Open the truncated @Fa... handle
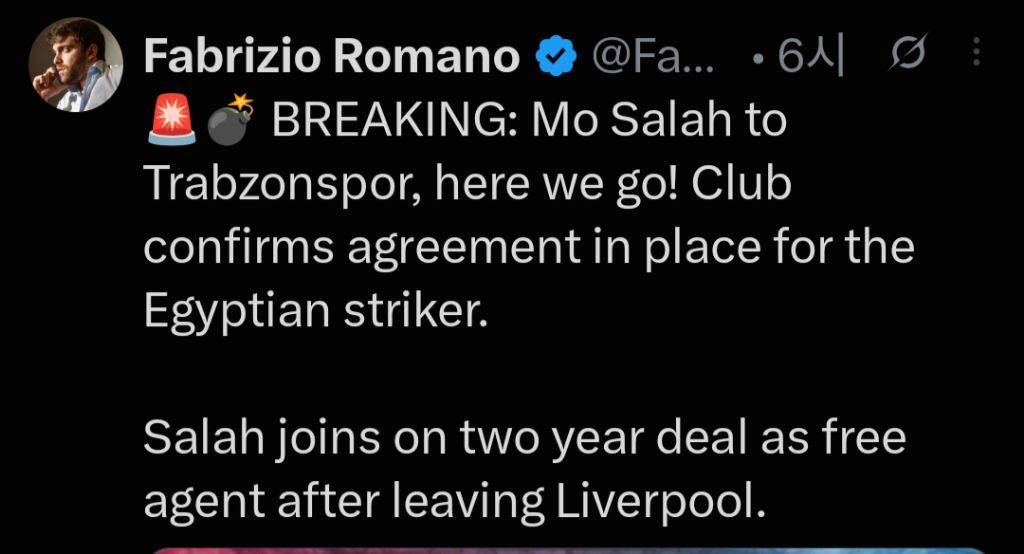This screenshot has width=1024, height=554. [653, 56]
